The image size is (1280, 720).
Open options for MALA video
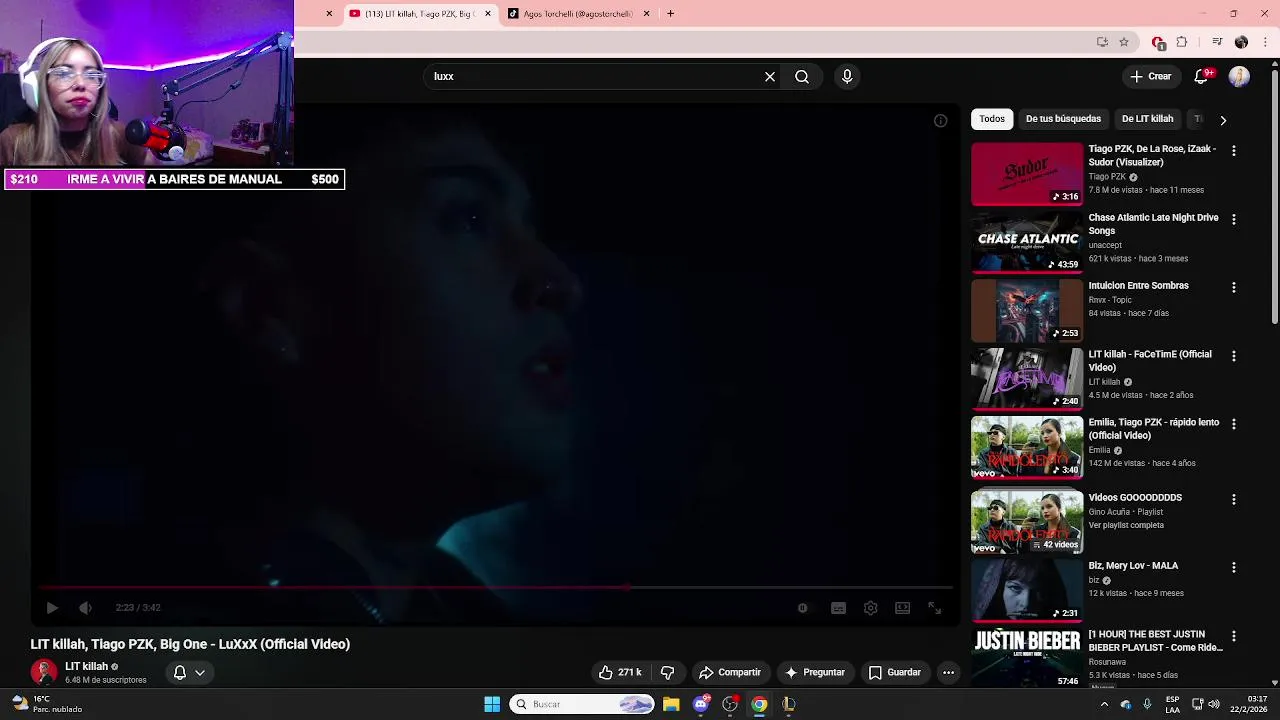tap(1233, 567)
